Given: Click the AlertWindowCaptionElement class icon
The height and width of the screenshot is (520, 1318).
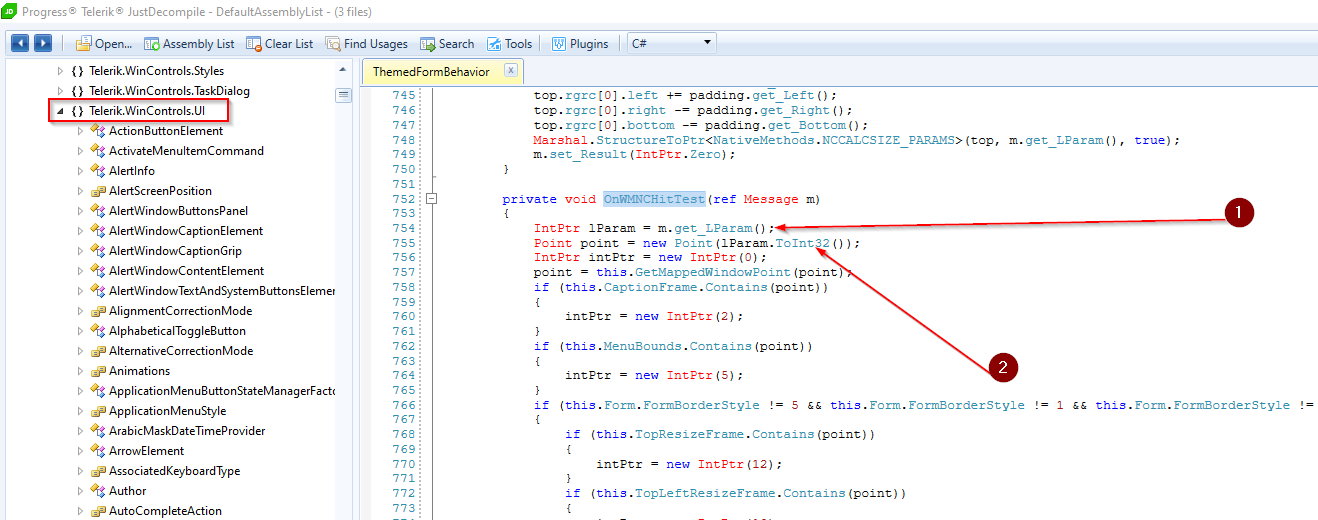Looking at the screenshot, I should (98, 231).
